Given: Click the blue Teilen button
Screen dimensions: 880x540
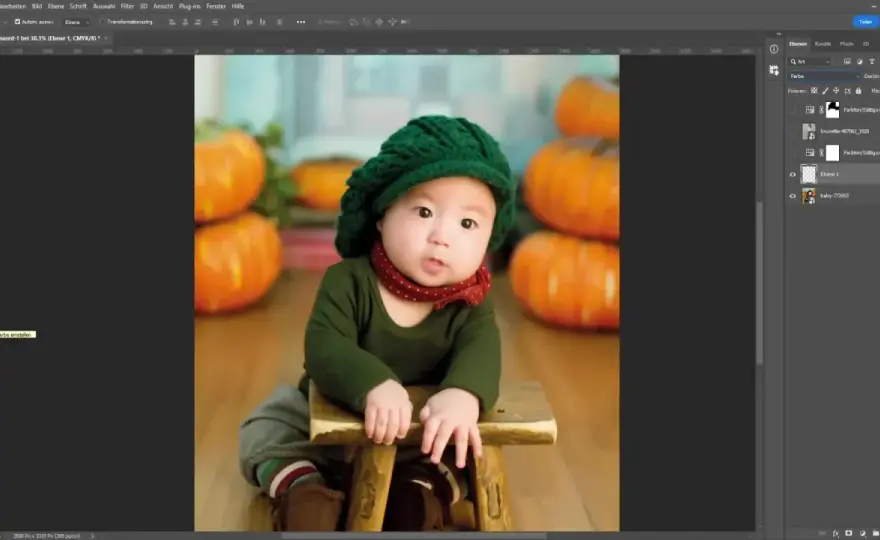Looking at the screenshot, I should tap(865, 22).
